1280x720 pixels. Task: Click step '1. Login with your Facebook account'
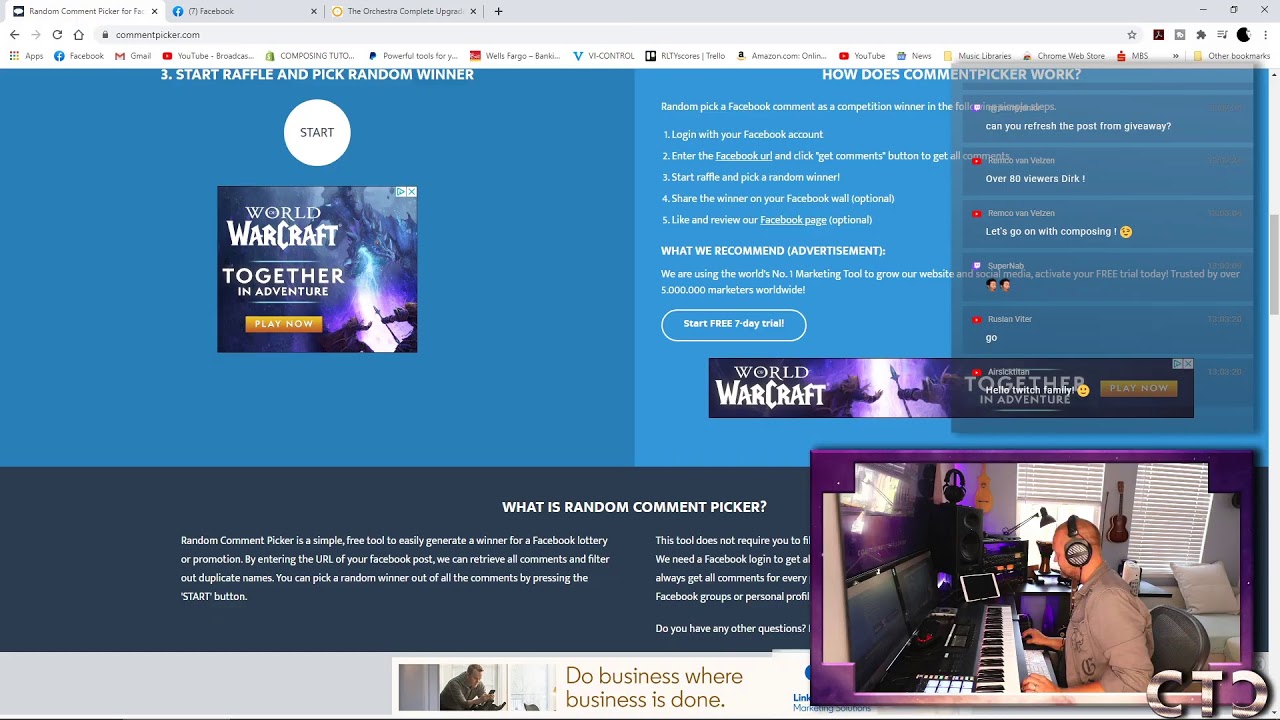point(743,135)
